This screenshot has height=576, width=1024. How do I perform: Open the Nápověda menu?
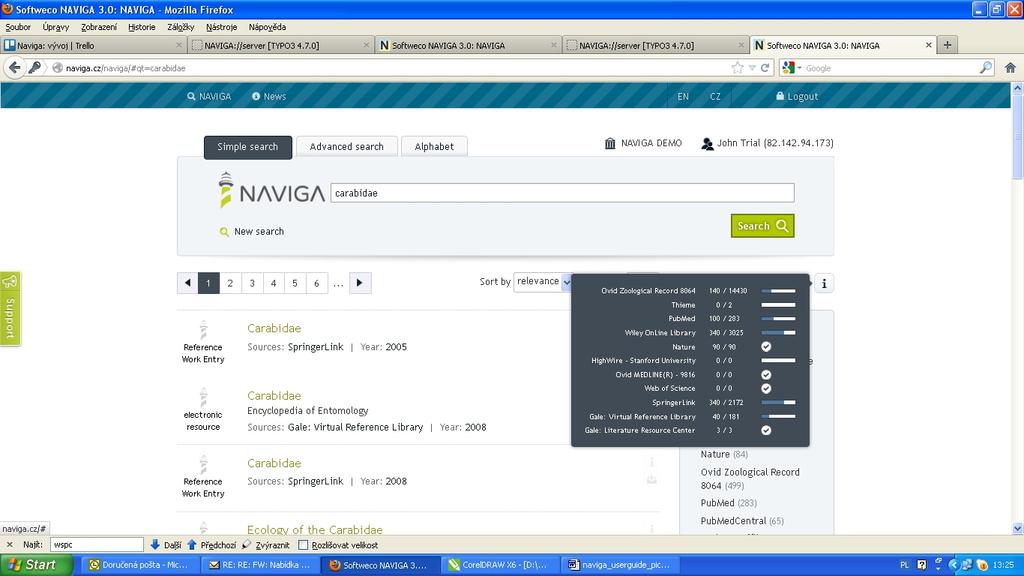coord(267,27)
